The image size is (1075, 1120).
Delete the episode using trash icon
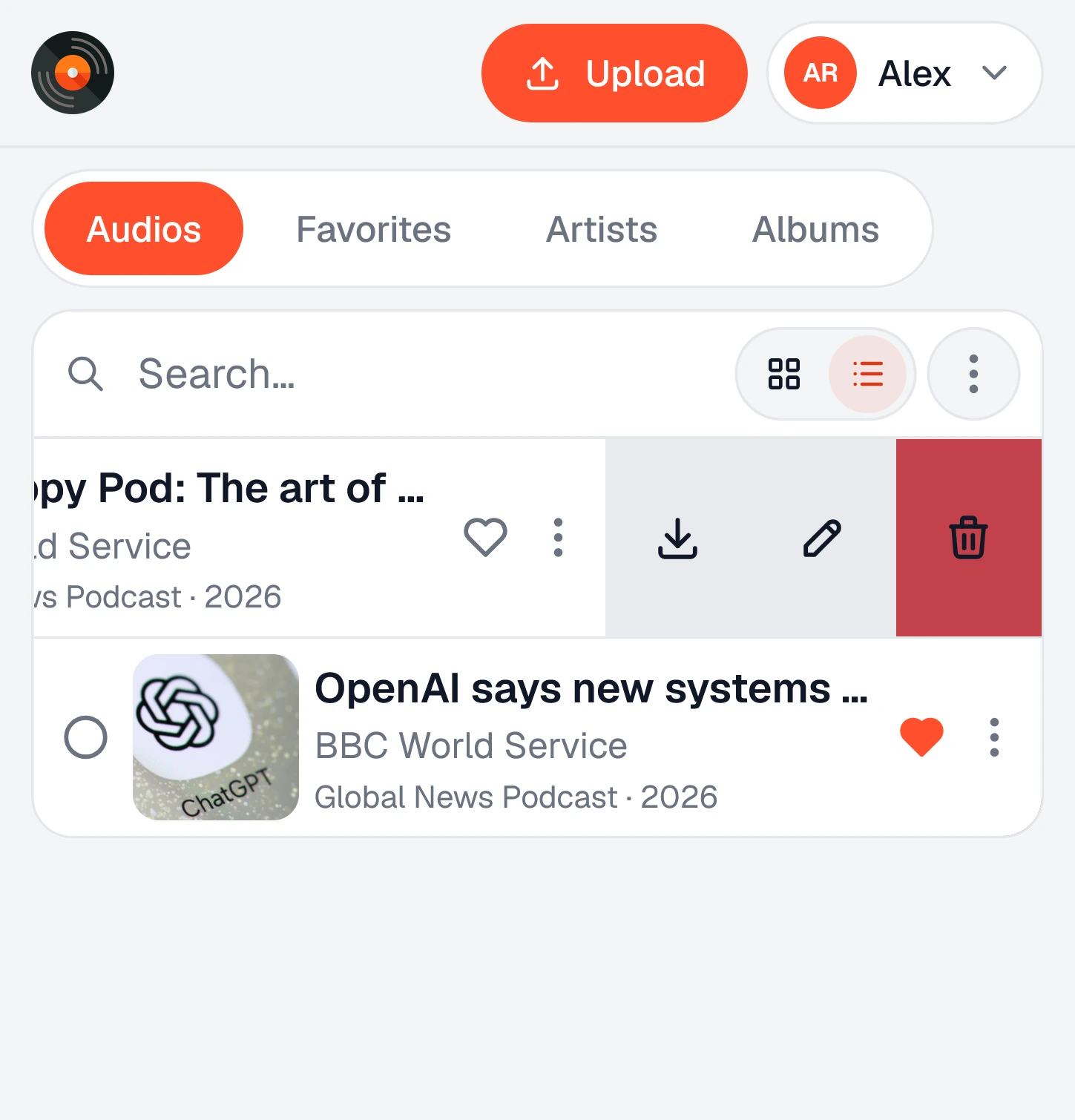968,538
